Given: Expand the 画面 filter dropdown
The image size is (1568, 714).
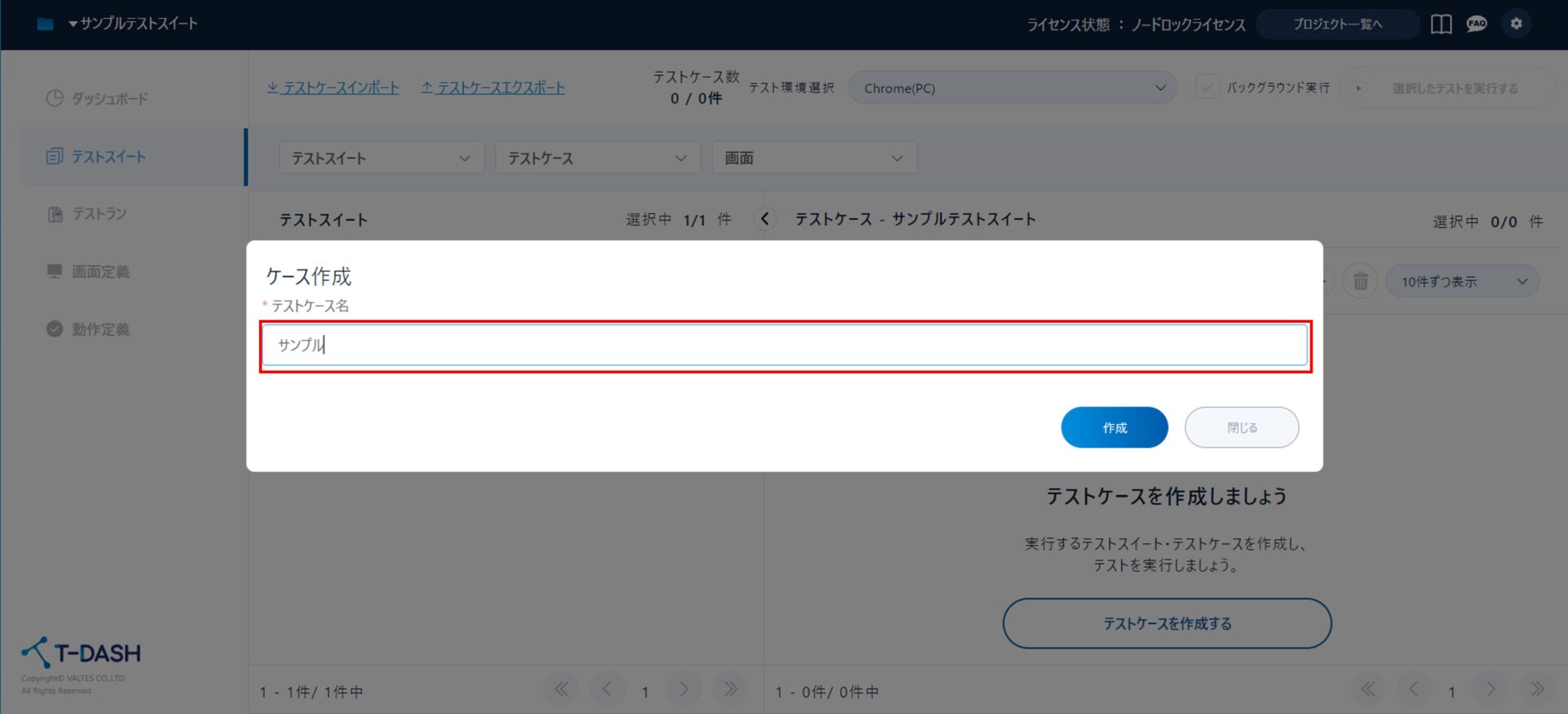Looking at the screenshot, I should coord(813,158).
